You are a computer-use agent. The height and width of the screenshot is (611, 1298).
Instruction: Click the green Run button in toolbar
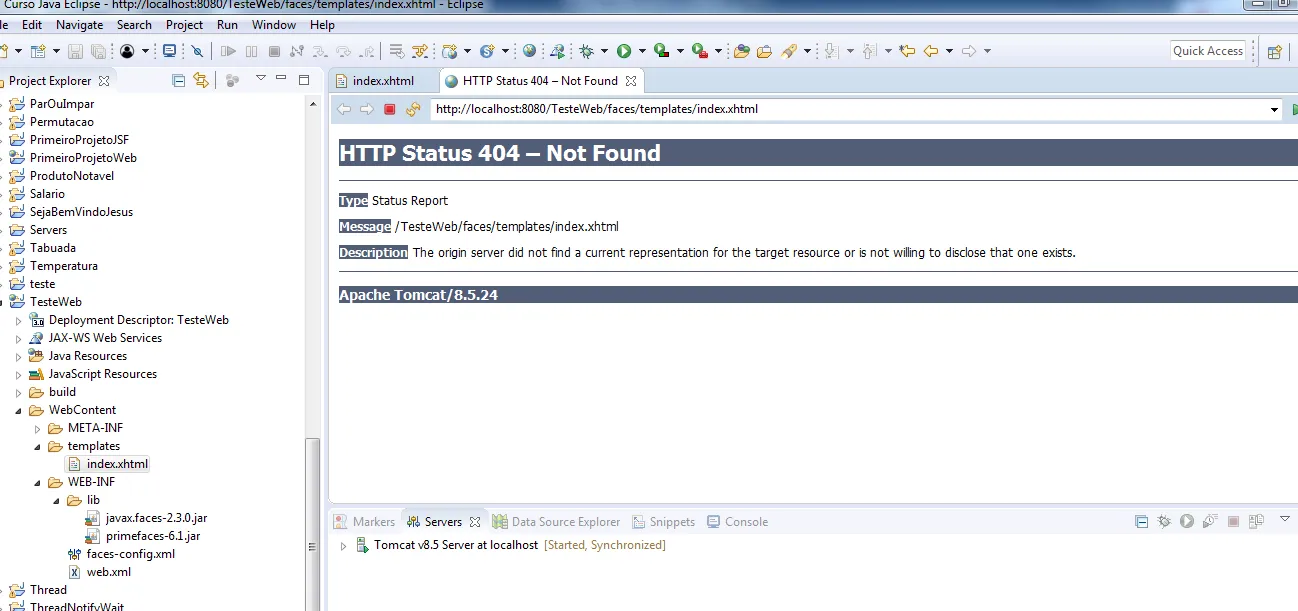(624, 51)
